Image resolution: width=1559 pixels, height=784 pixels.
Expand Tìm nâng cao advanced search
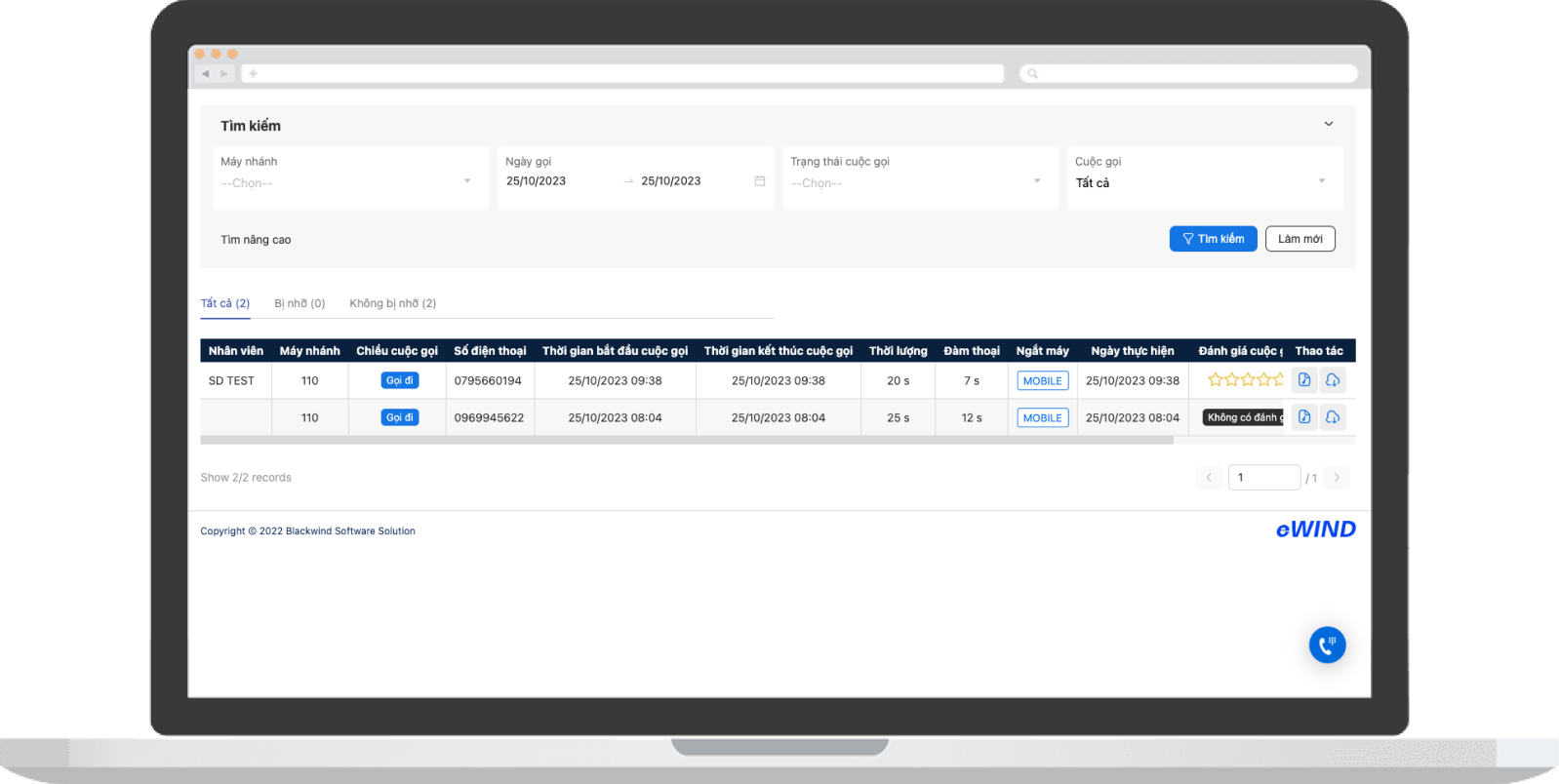pos(256,240)
